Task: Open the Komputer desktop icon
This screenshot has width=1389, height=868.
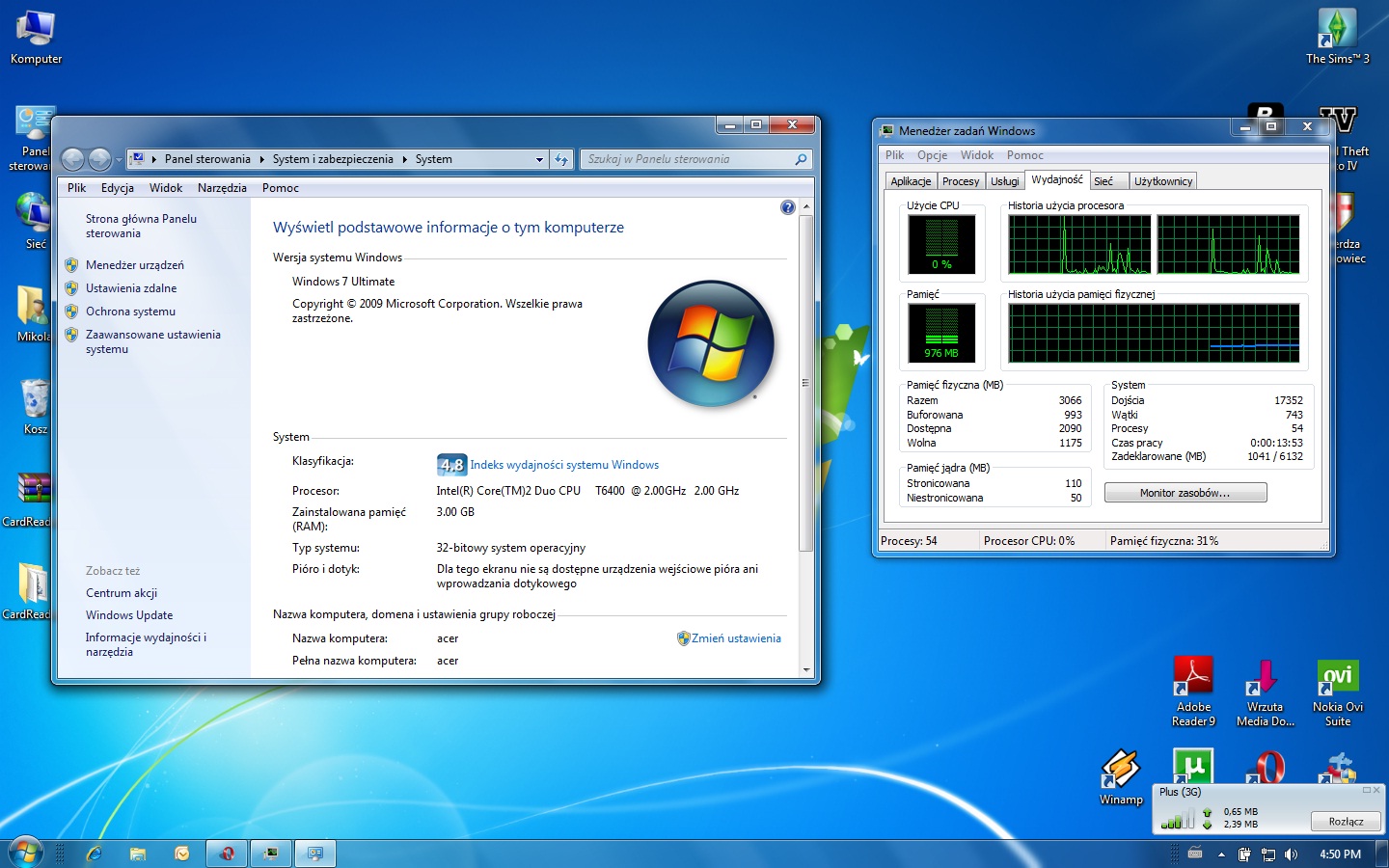Action: (36, 37)
